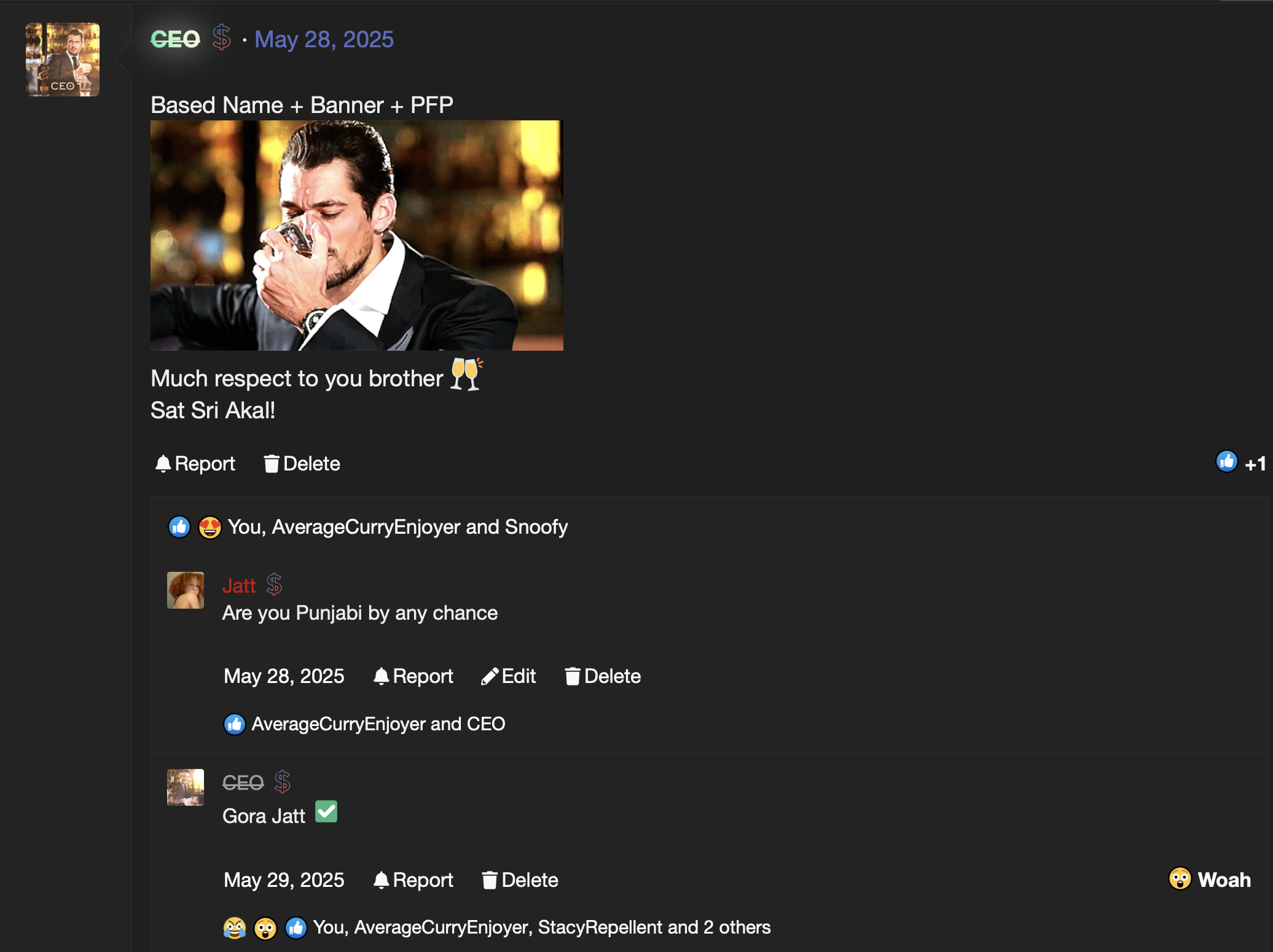The width and height of the screenshot is (1273, 952).
Task: Click the heart-eyes reaction emoji icon
Action: (210, 527)
